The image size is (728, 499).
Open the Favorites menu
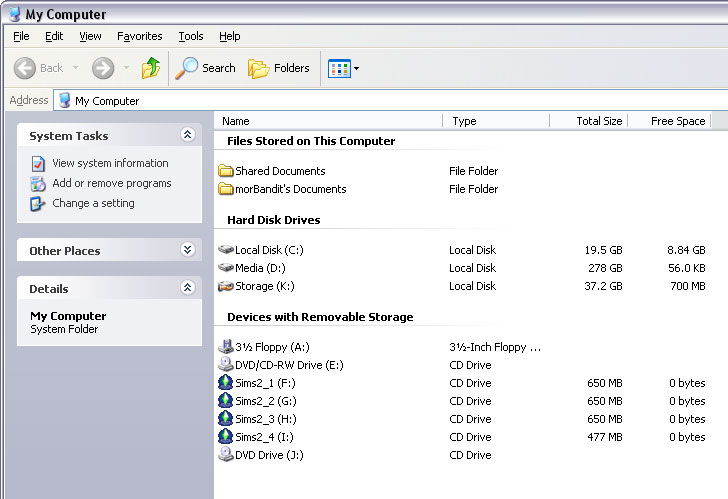pos(139,36)
